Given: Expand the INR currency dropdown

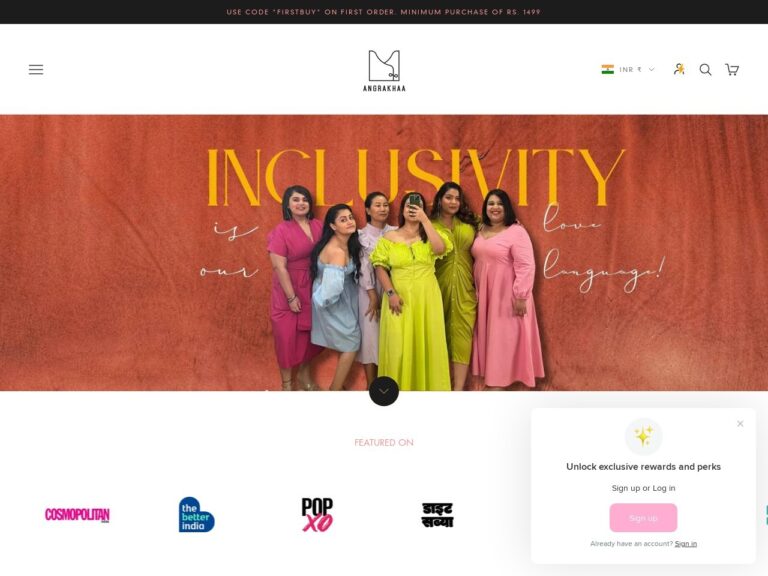Looking at the screenshot, I should point(628,70).
